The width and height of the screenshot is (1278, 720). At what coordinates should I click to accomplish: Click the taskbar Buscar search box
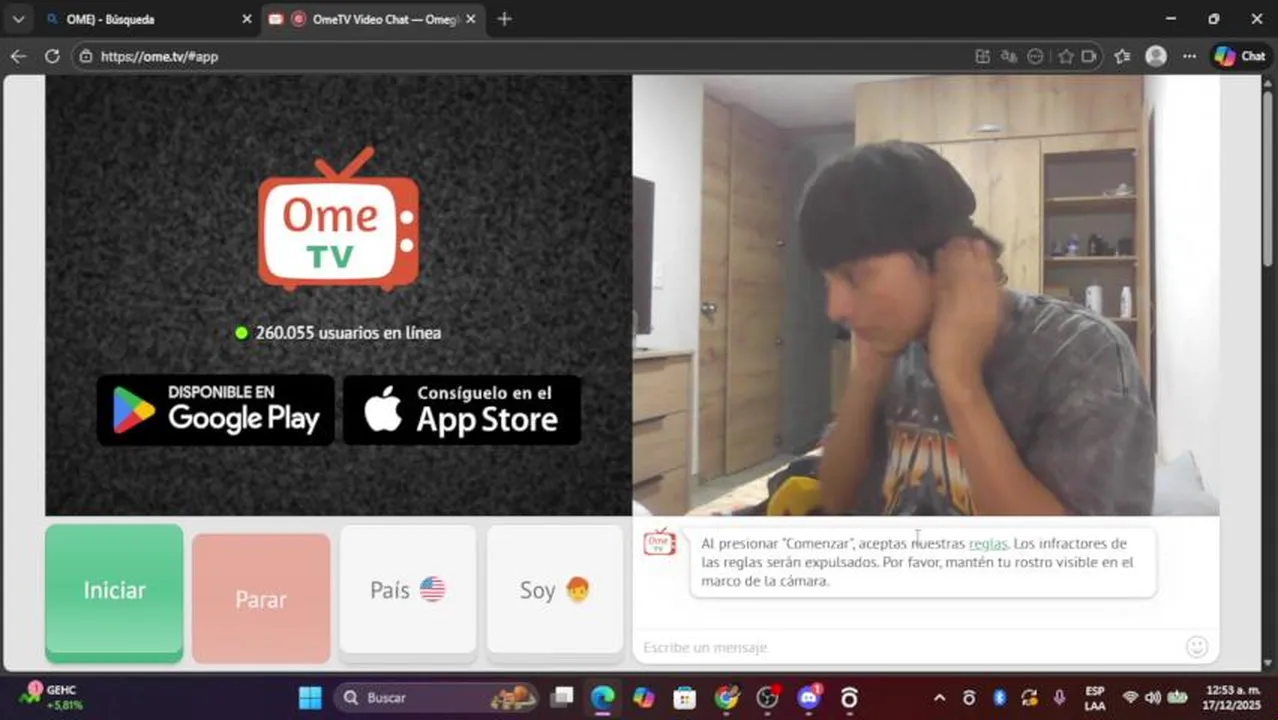pyautogui.click(x=436, y=697)
